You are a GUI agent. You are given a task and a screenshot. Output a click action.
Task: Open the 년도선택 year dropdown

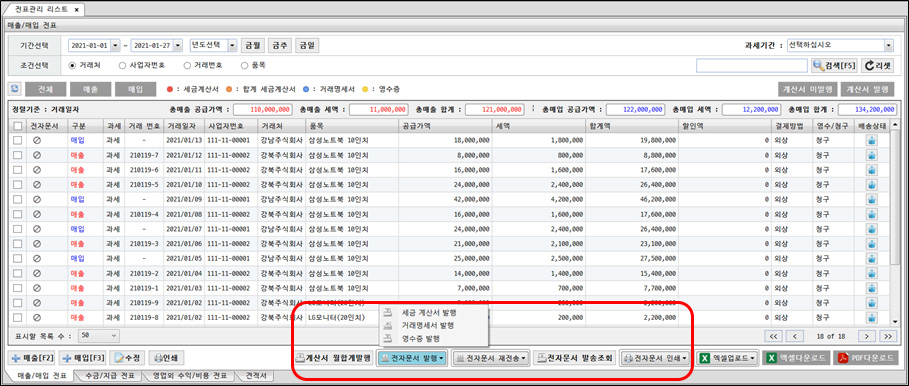pyautogui.click(x=232, y=45)
